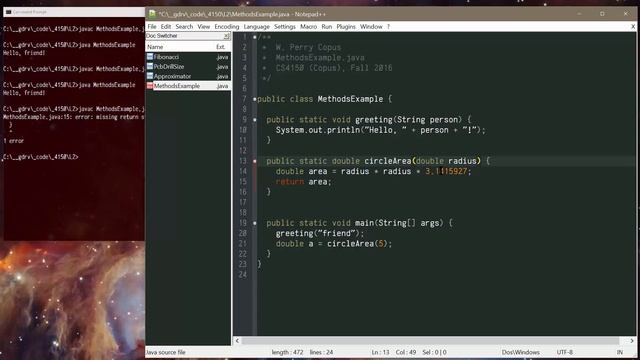The image size is (640, 360).
Task: Click the Notepad++ window title bar text
Action: click(242, 14)
